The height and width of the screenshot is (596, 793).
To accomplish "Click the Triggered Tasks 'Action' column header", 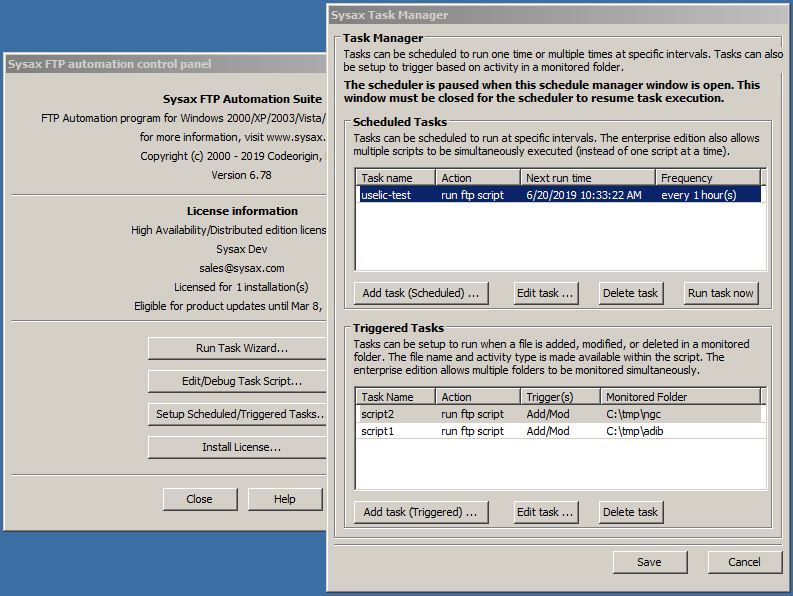I will pyautogui.click(x=478, y=397).
